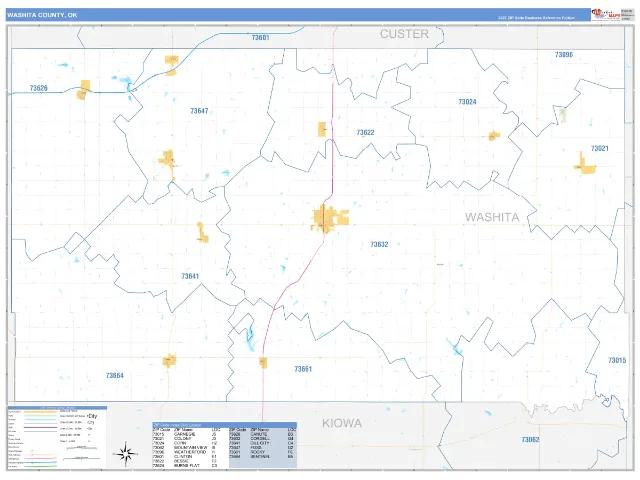Select ZIP code label 73626
640x480 pixels.
tap(38, 88)
